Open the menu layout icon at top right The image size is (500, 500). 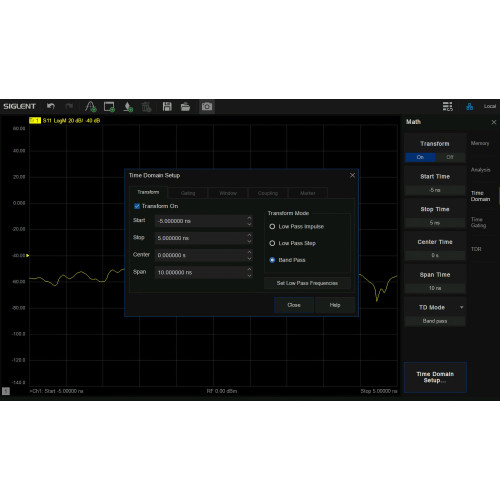(448, 106)
